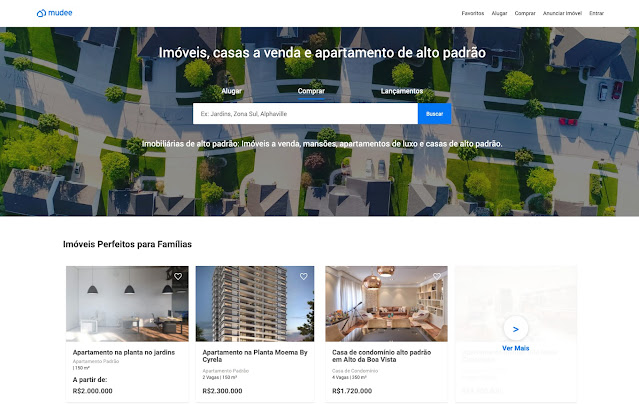
Task: Select the hero headline about Imóveis, casas a venda
Action: tap(322, 53)
